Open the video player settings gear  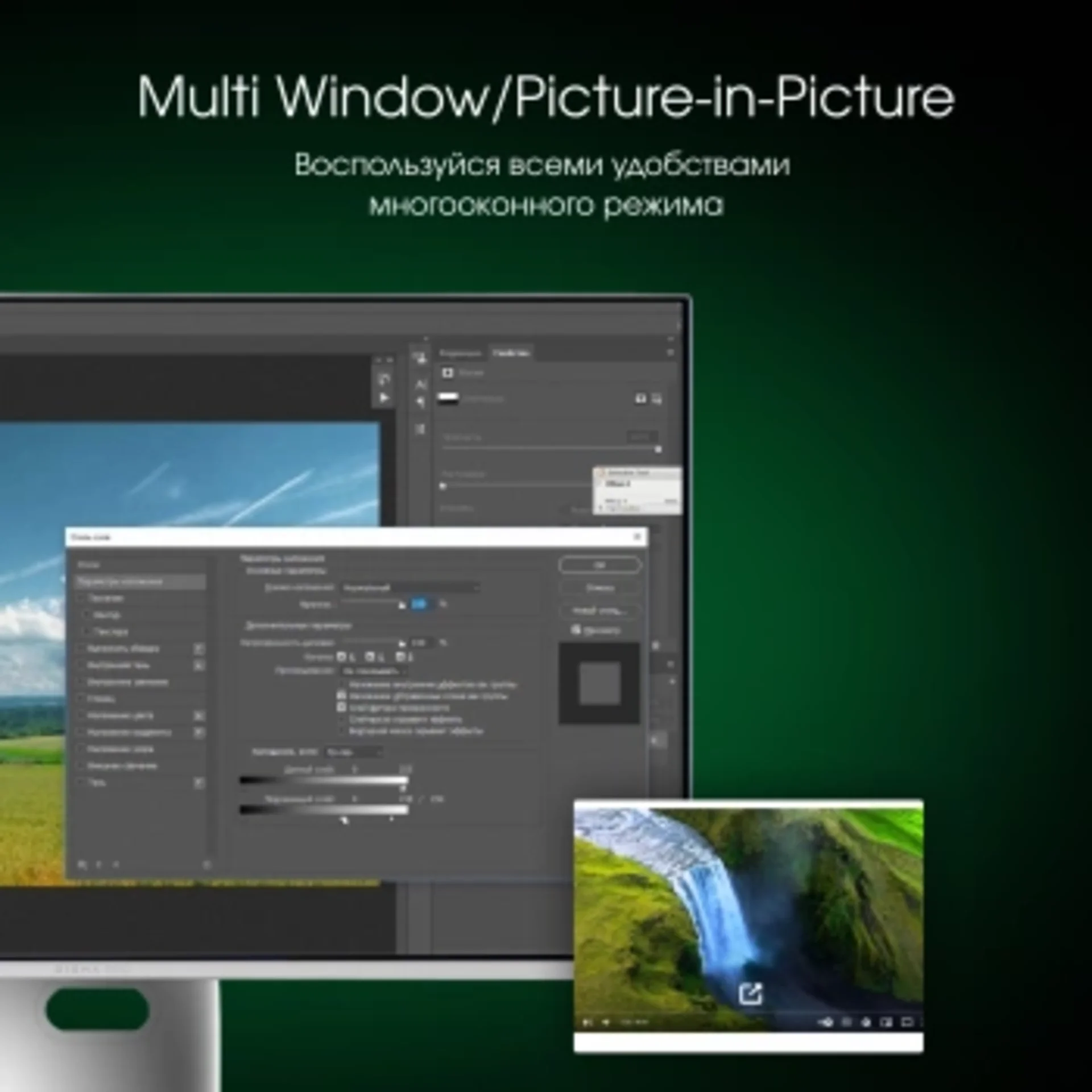click(x=866, y=1023)
